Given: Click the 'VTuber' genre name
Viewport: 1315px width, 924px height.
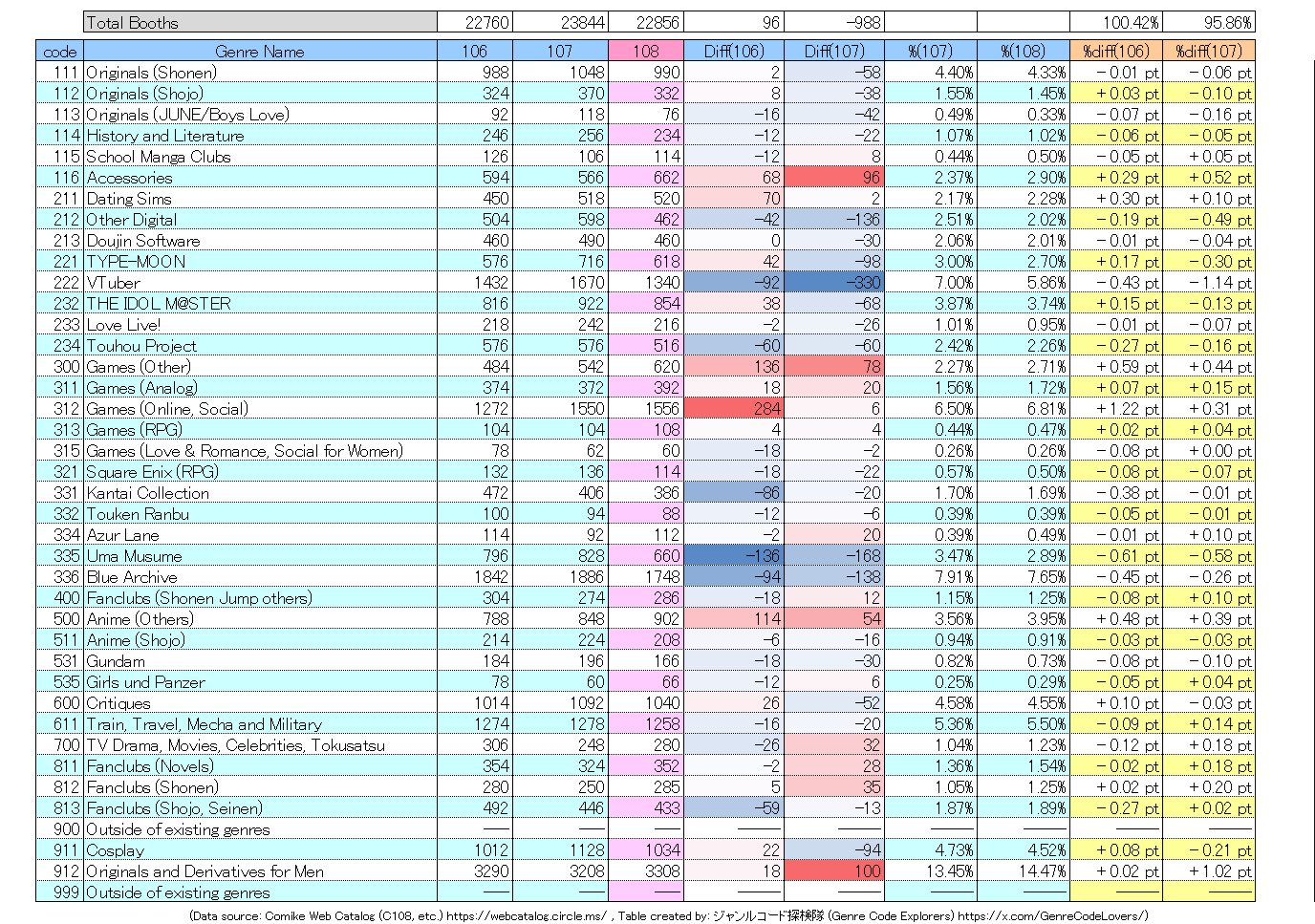Looking at the screenshot, I should [x=113, y=283].
